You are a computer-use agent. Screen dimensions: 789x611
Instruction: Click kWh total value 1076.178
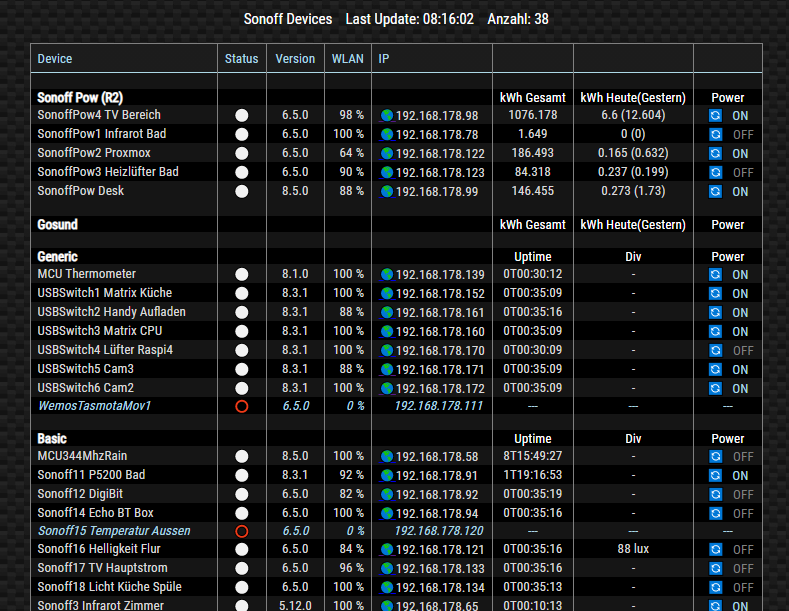(532, 115)
